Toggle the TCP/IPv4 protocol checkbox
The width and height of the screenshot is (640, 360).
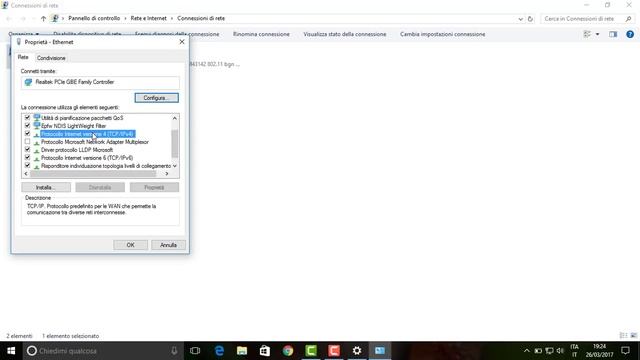27,134
